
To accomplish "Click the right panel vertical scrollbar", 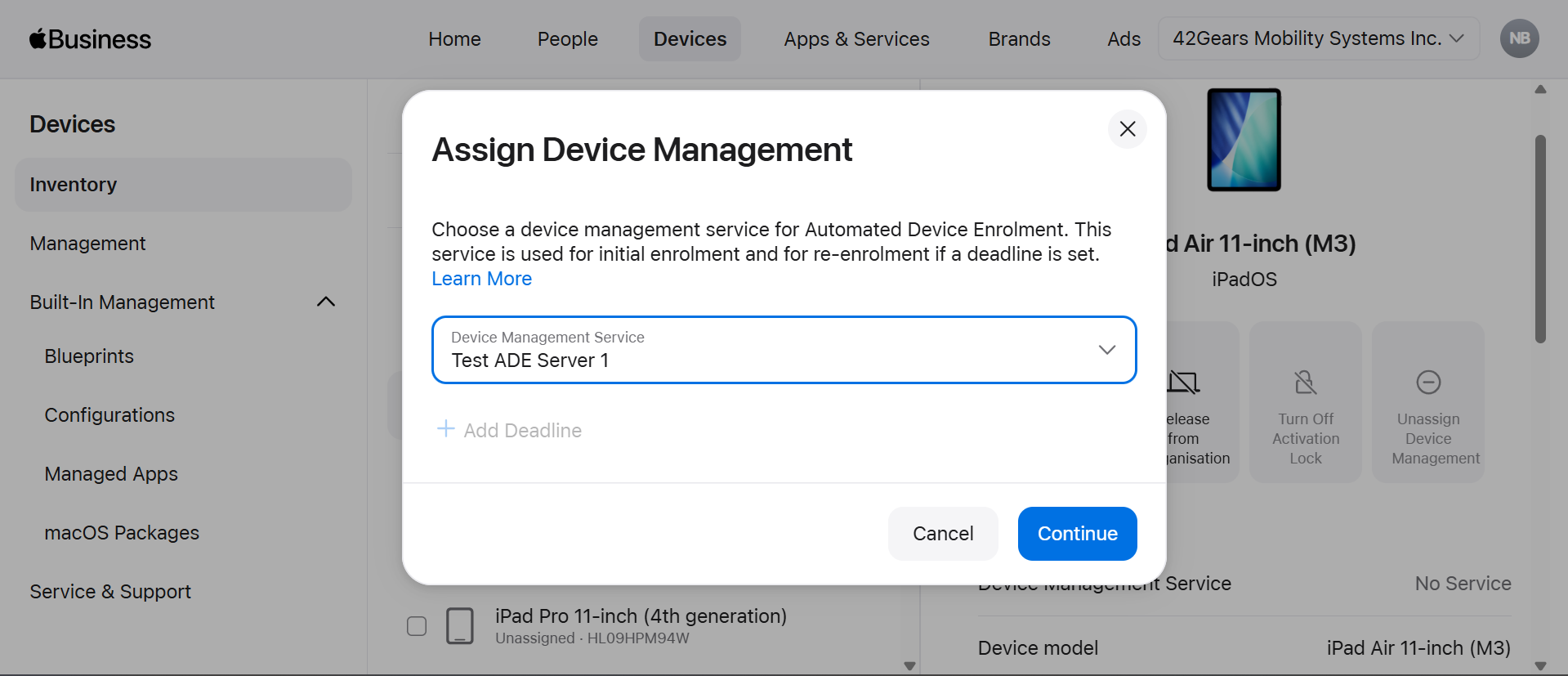I will [x=1540, y=239].
